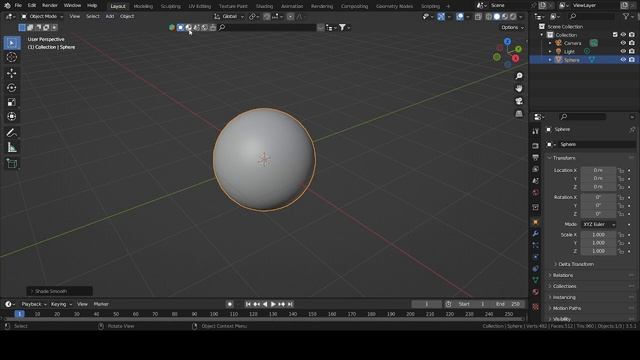Viewport: 640px width, 360px height.
Task: Click the Blender logo icon
Action: click(7, 5)
